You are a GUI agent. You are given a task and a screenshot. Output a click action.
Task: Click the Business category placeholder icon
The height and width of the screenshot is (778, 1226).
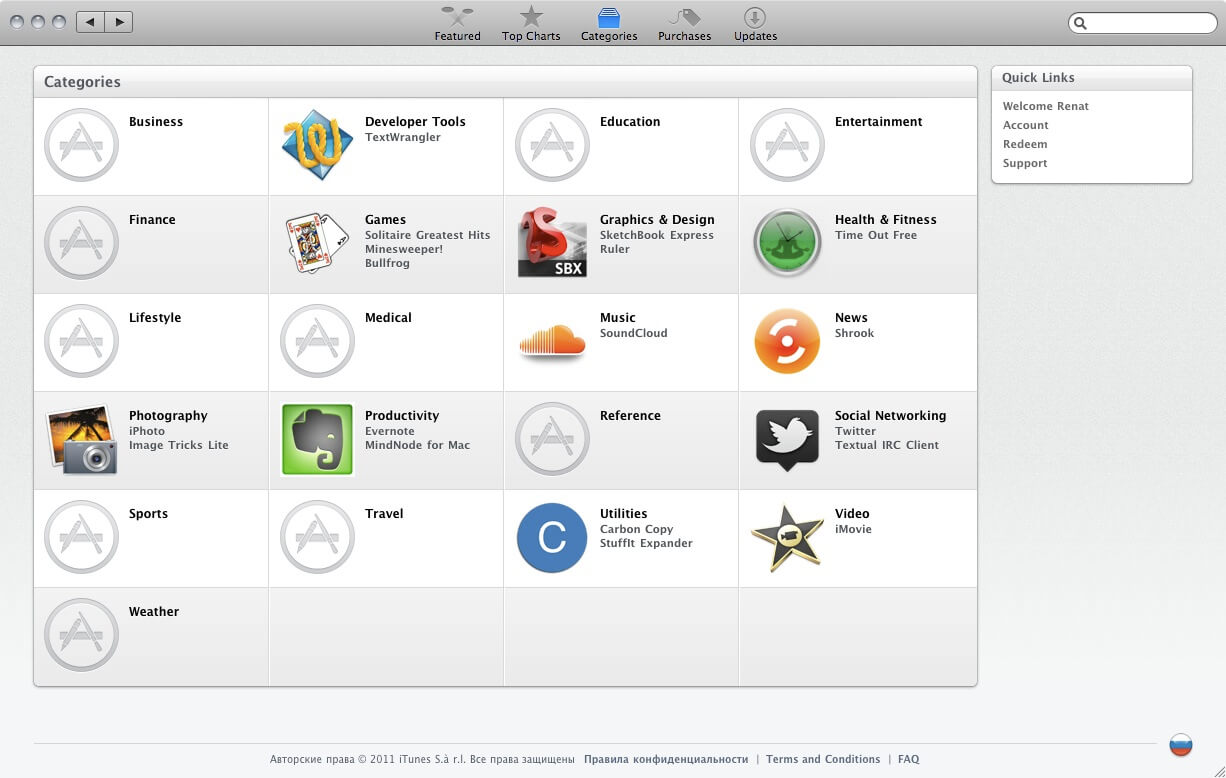point(81,145)
